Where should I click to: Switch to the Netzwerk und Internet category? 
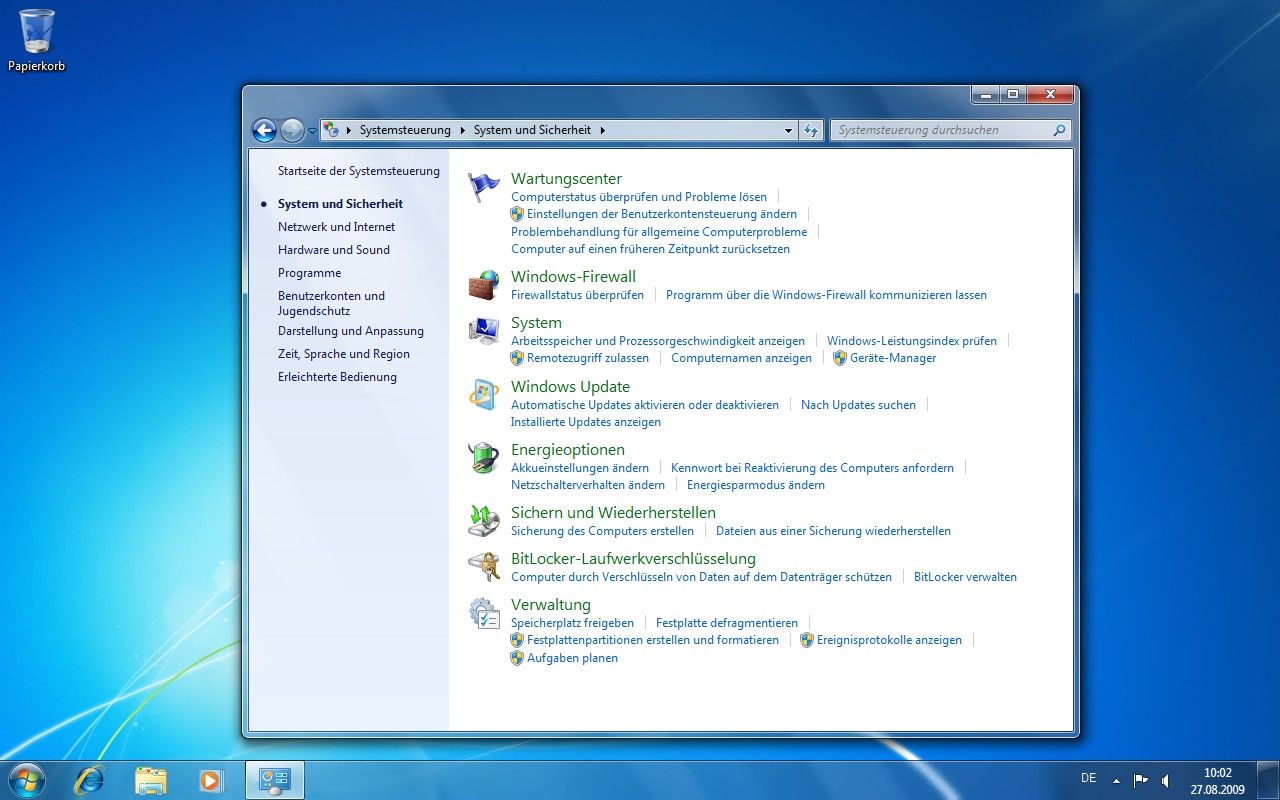(x=337, y=226)
